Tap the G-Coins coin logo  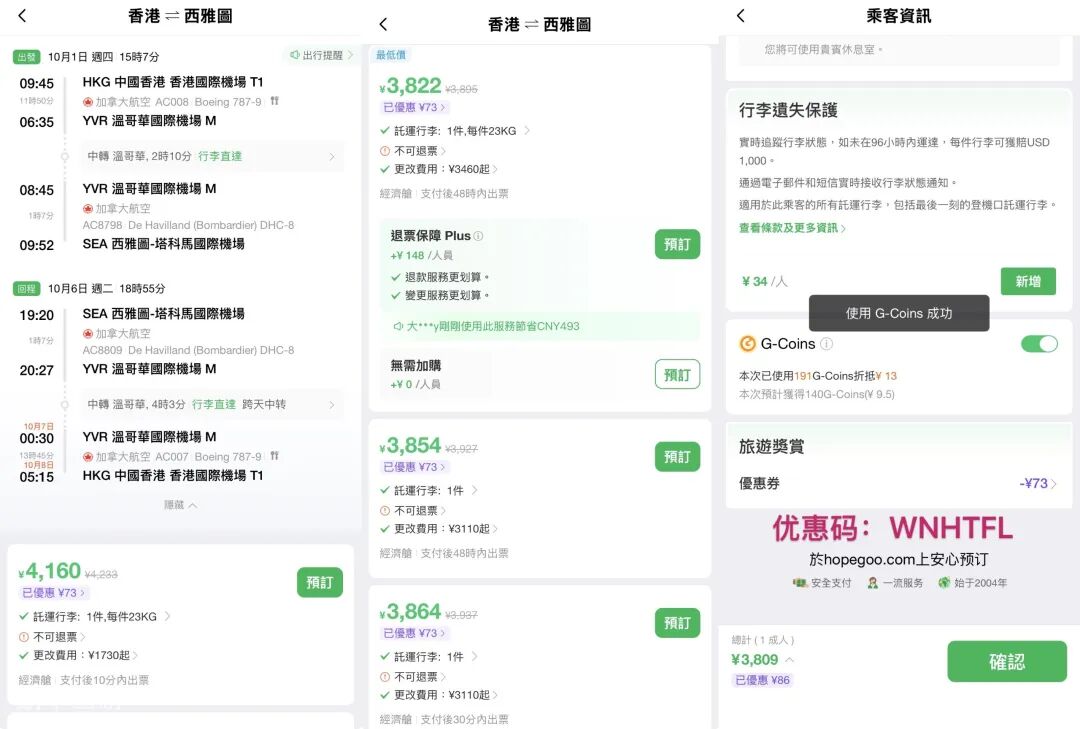(x=747, y=343)
